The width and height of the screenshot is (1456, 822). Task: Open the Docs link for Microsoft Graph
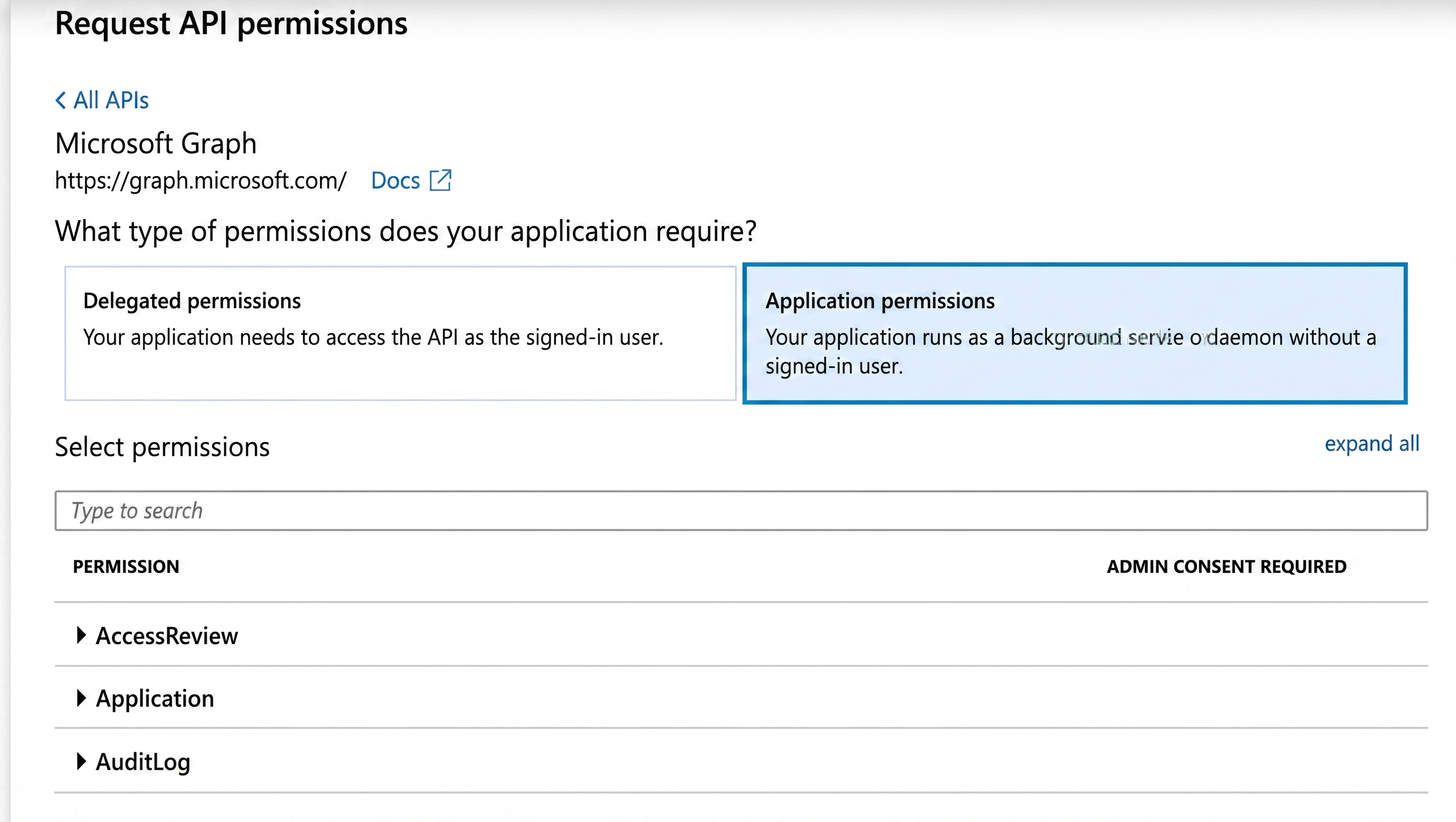395,181
